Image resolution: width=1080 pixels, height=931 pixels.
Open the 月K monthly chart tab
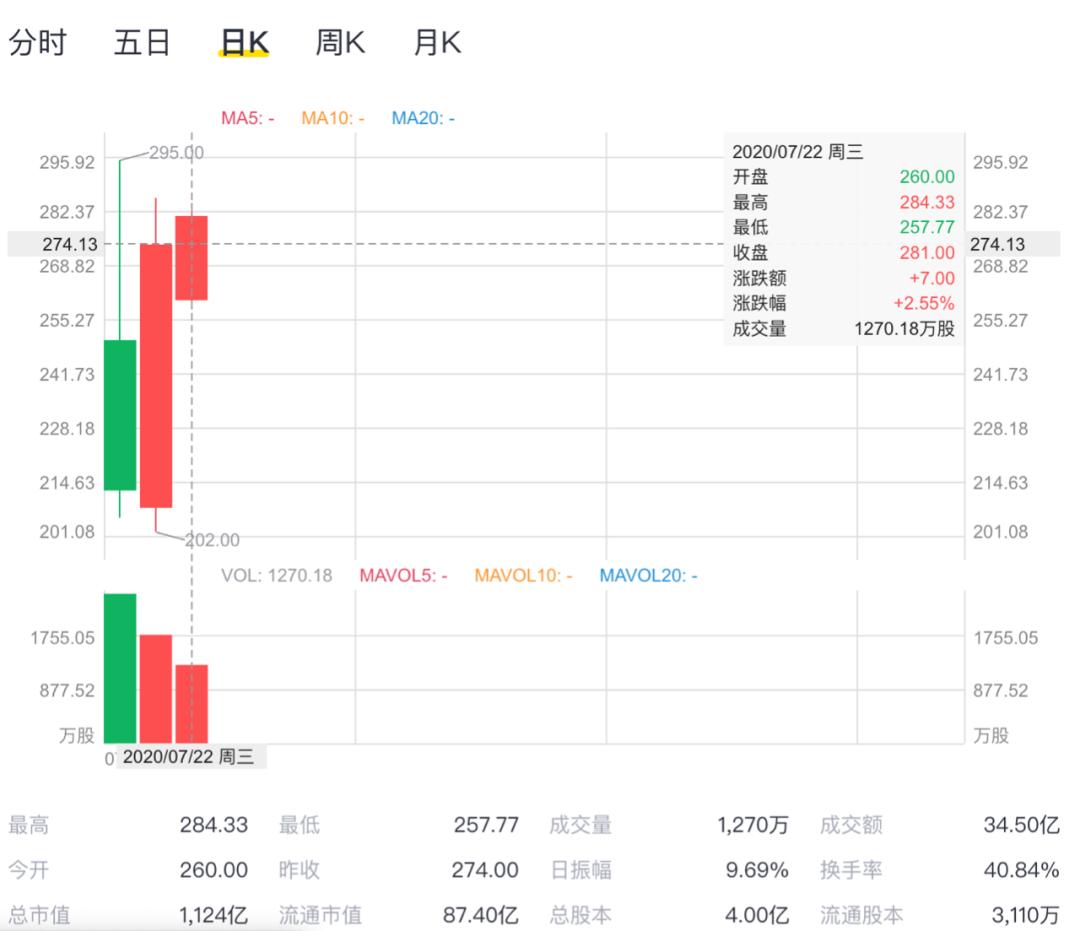437,43
